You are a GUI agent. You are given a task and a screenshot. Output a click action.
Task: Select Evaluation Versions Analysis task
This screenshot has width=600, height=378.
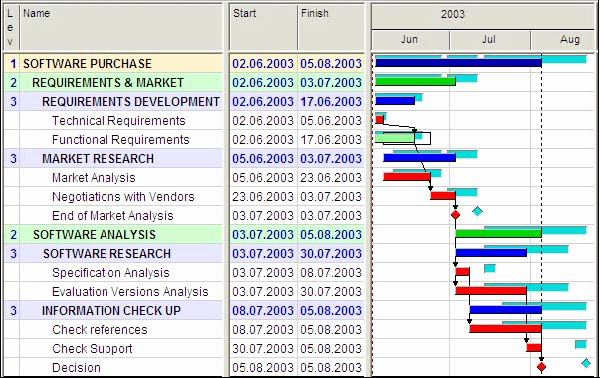[130, 292]
